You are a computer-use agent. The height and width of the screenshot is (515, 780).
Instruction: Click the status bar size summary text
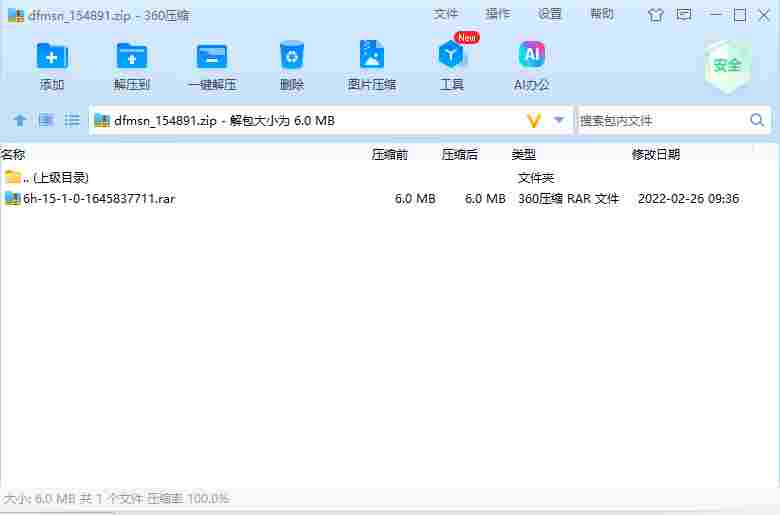tap(116, 498)
